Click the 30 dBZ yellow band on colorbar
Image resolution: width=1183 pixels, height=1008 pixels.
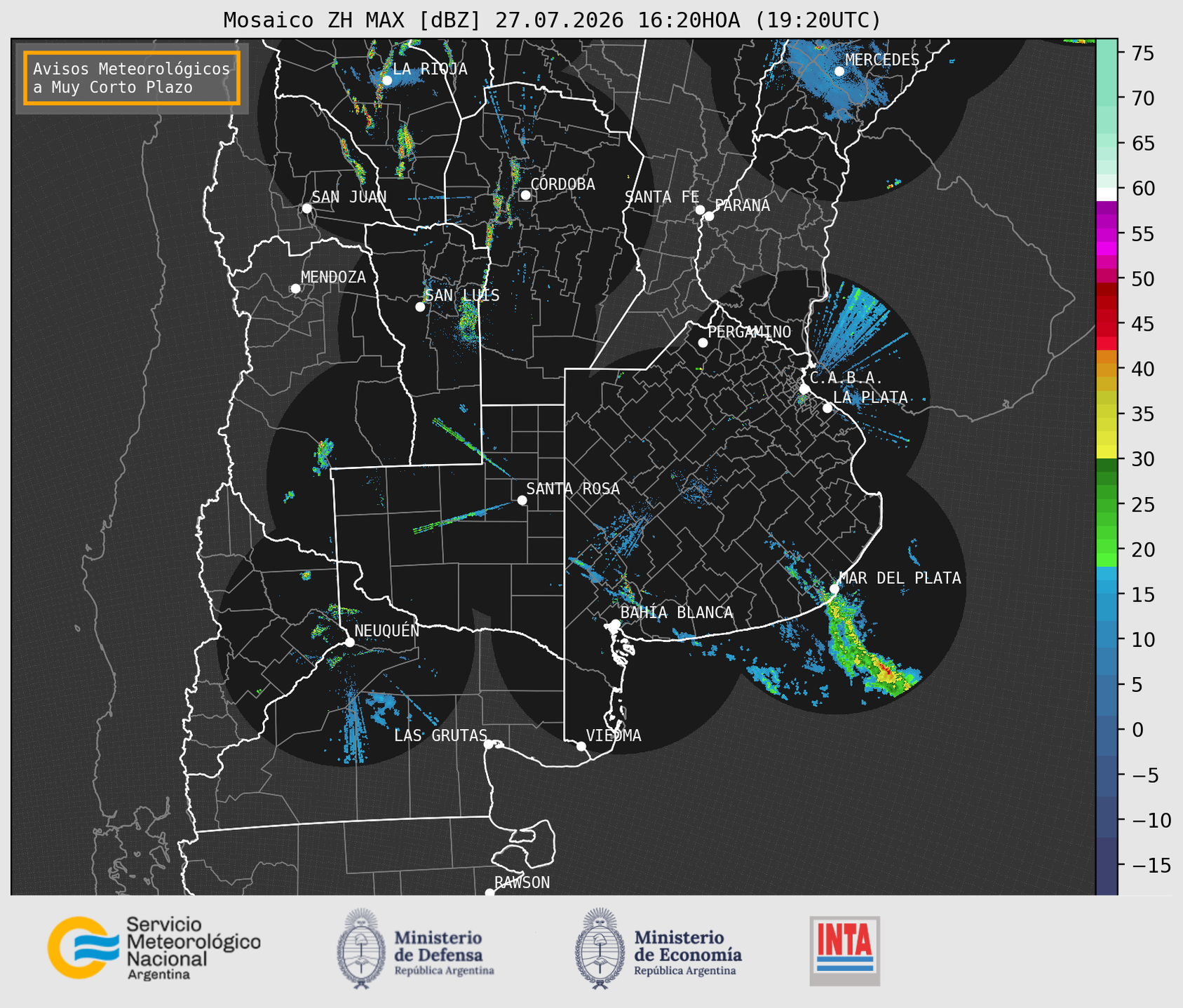1107,454
